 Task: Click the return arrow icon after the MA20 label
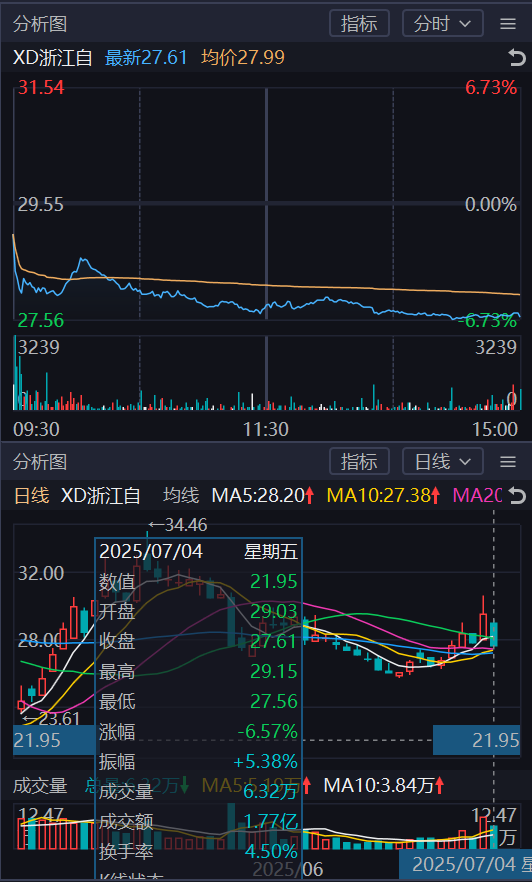point(516,496)
